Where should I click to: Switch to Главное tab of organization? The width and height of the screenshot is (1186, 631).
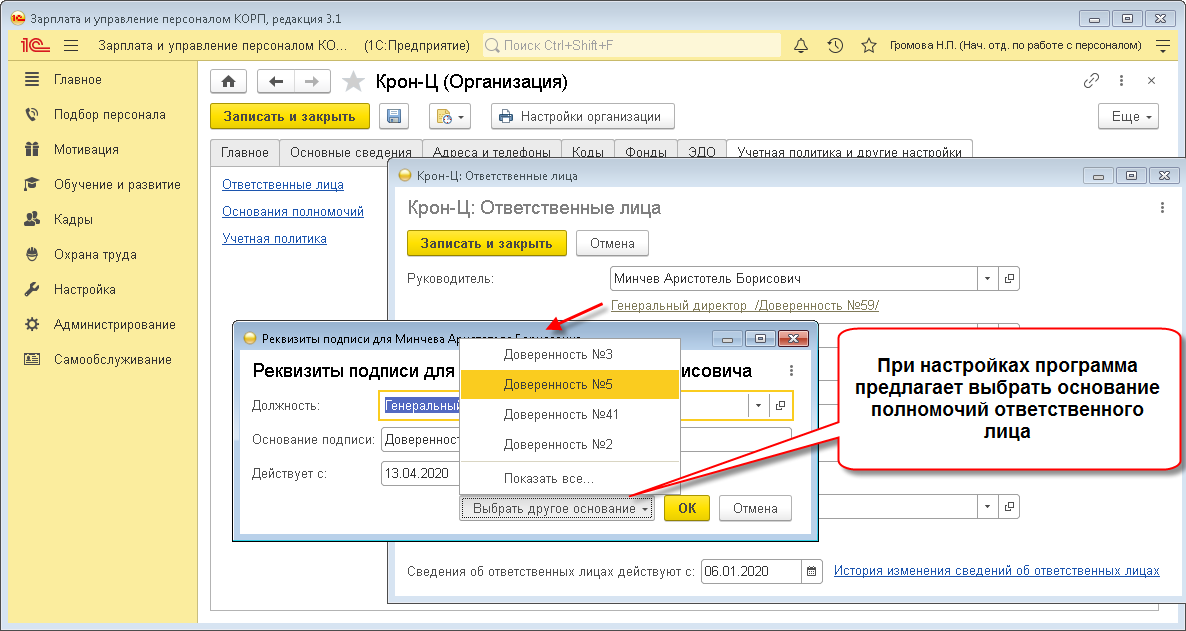244,152
